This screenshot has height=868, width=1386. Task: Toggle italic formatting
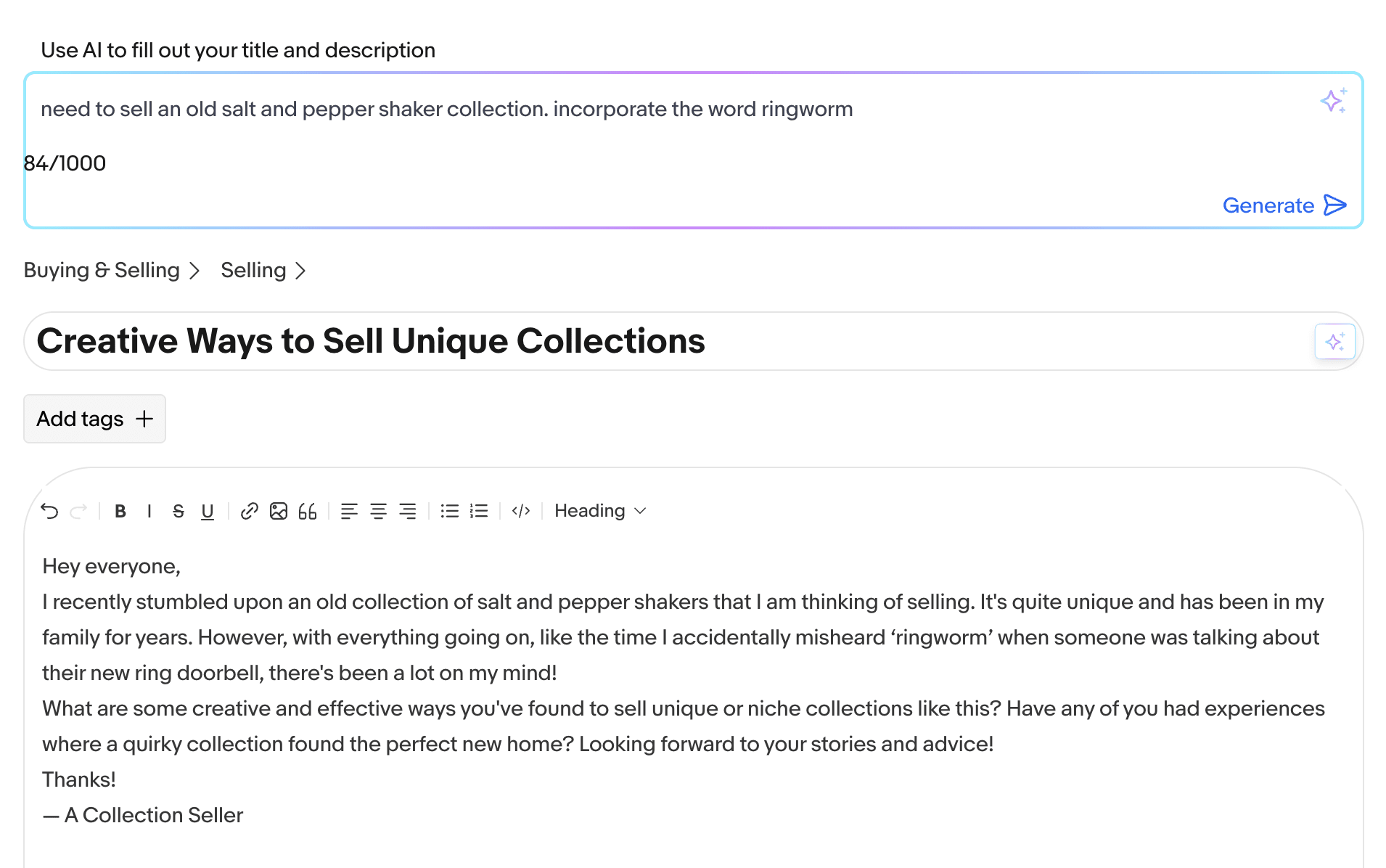[149, 511]
